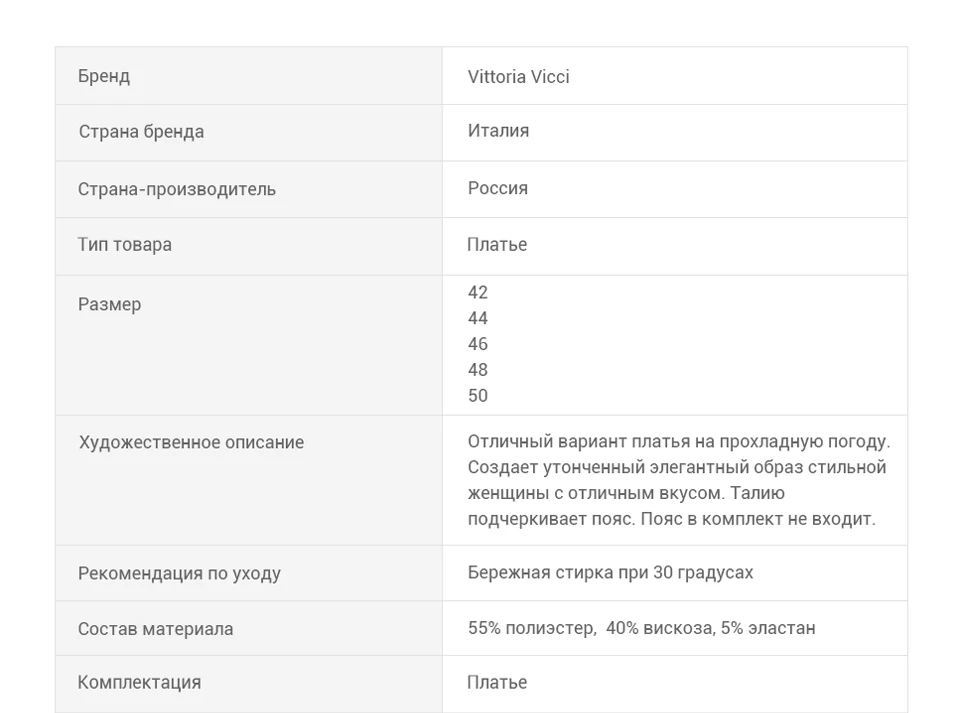The height and width of the screenshot is (713, 960).
Task: Select the Рекомендация по уходу label
Action: point(179,573)
